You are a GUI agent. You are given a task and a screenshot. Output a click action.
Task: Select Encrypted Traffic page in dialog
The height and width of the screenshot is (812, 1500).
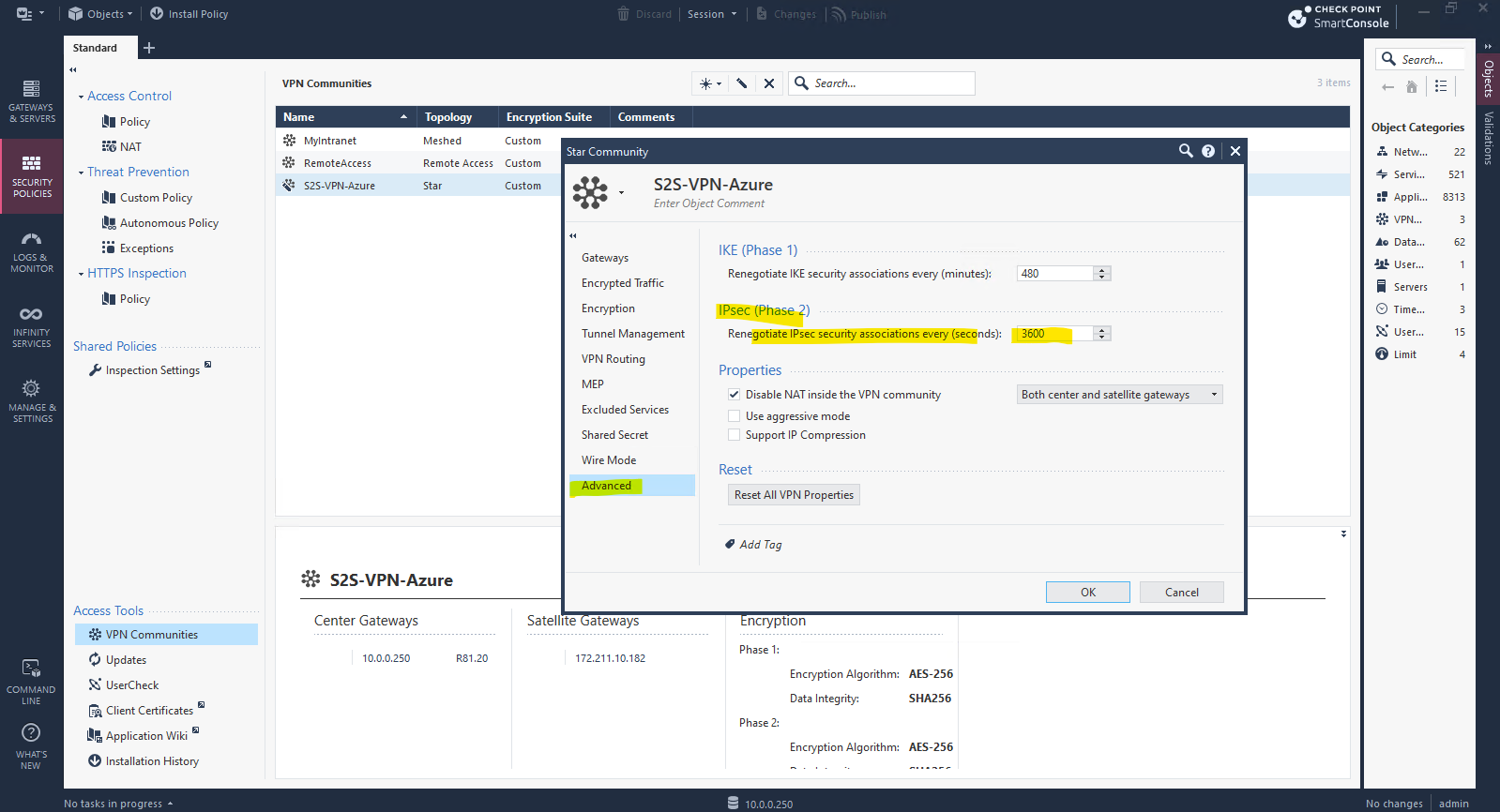tap(623, 283)
